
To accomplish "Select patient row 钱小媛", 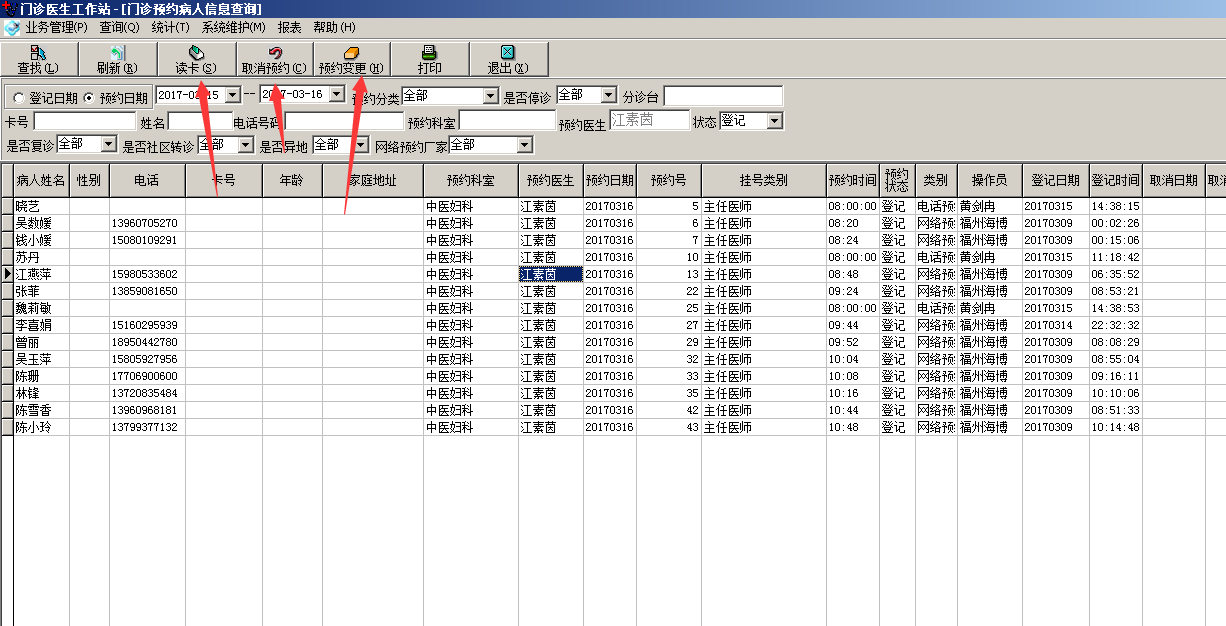I will (x=613, y=240).
